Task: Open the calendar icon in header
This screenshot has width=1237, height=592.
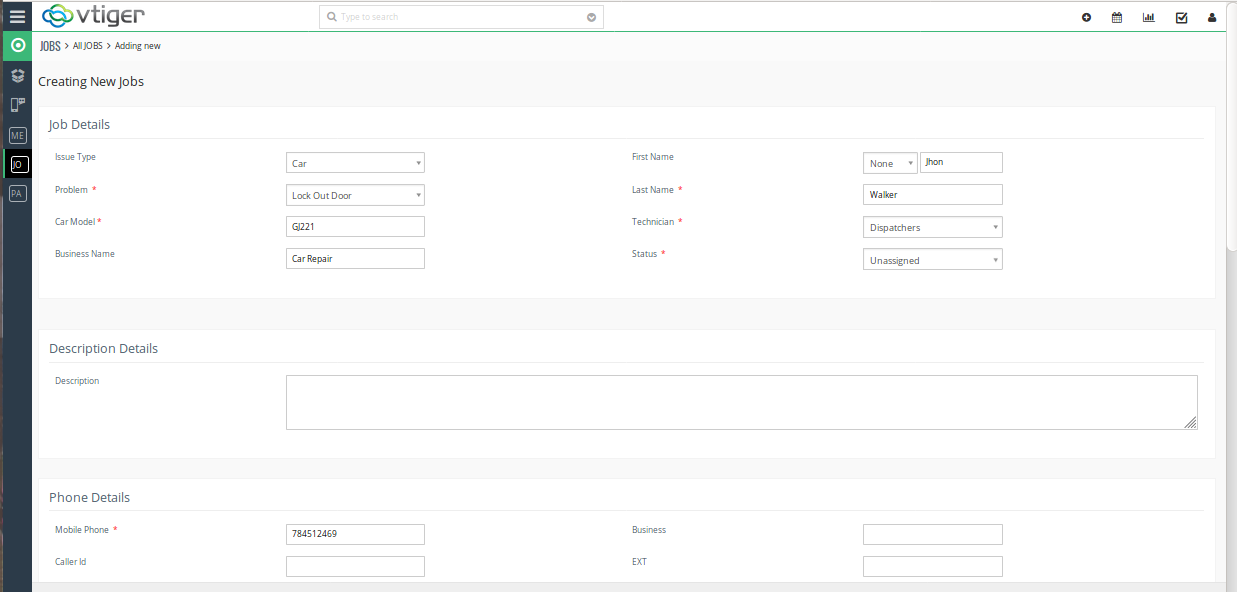Action: [1117, 17]
